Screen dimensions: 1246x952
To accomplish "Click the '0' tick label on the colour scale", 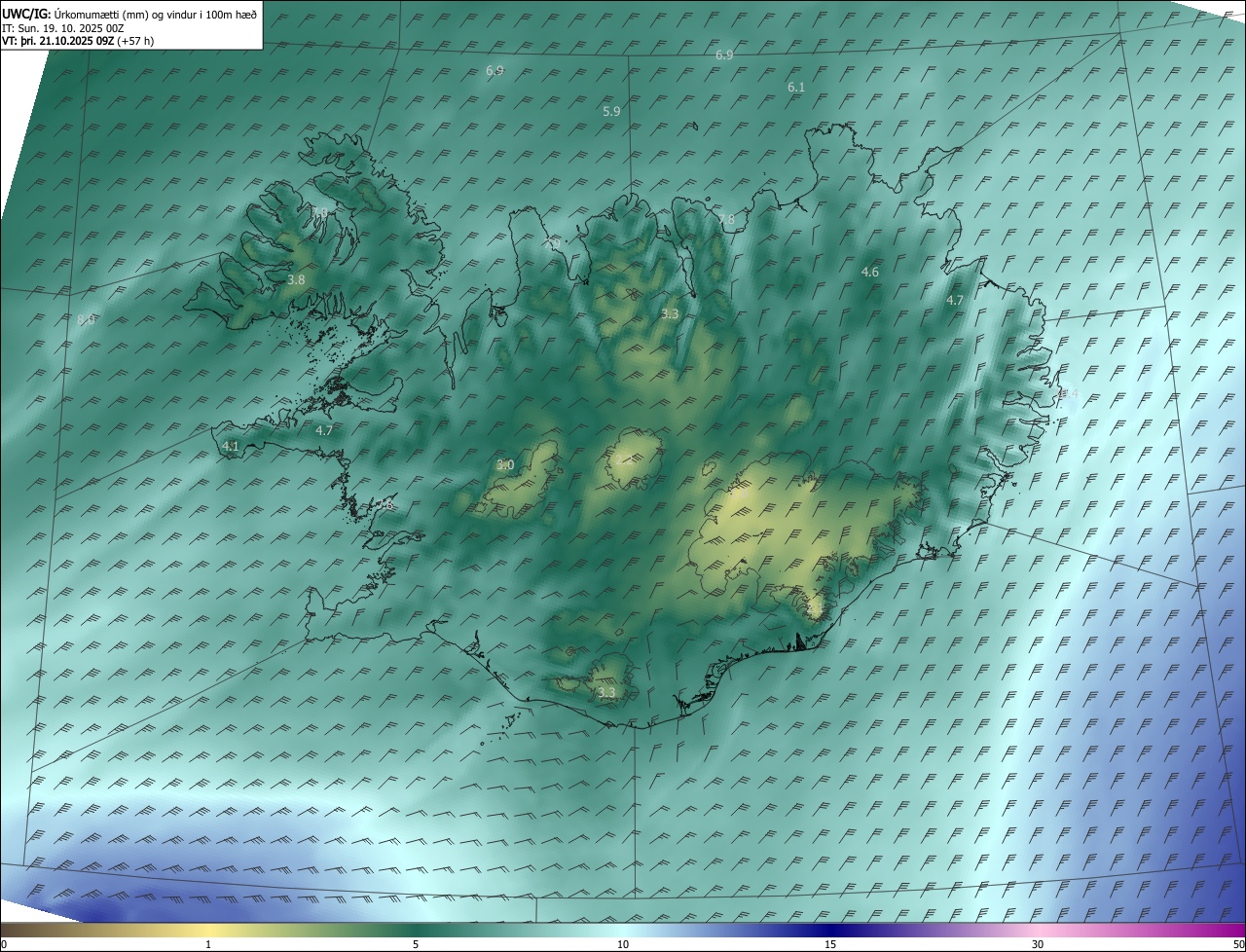I will click(x=4, y=945).
